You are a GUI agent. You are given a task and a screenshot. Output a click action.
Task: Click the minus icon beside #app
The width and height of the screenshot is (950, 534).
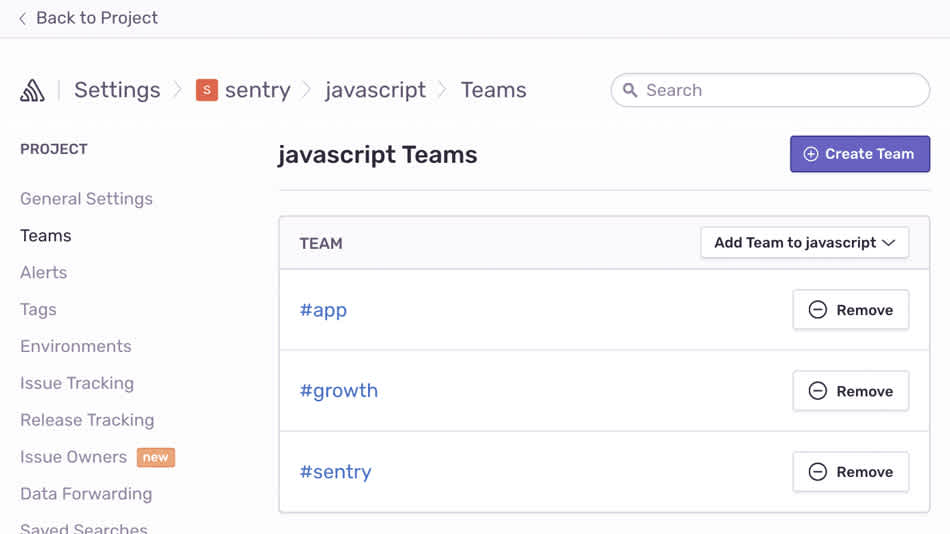point(817,310)
